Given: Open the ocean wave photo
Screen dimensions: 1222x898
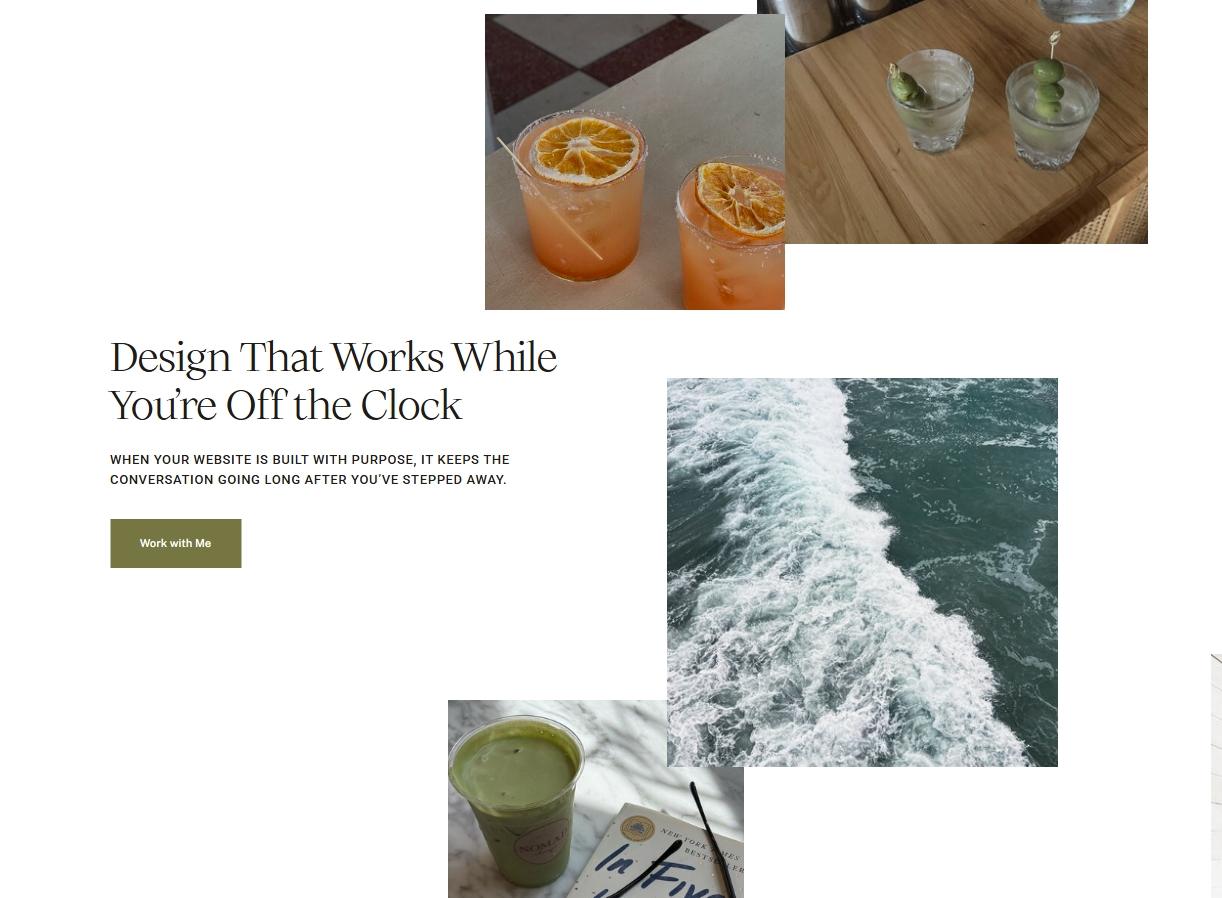Looking at the screenshot, I should 862,572.
